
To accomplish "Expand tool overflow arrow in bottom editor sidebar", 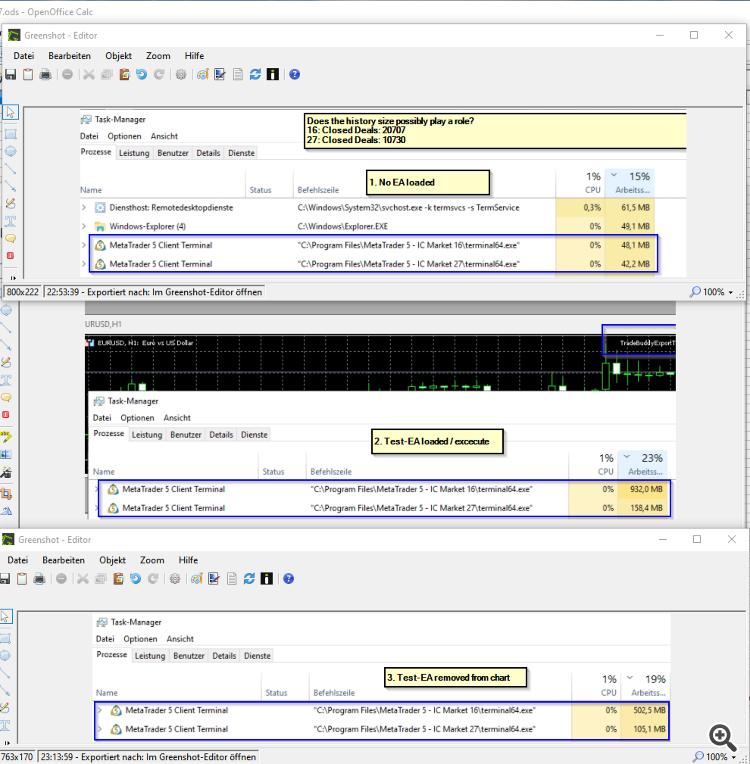I will tap(8, 743).
